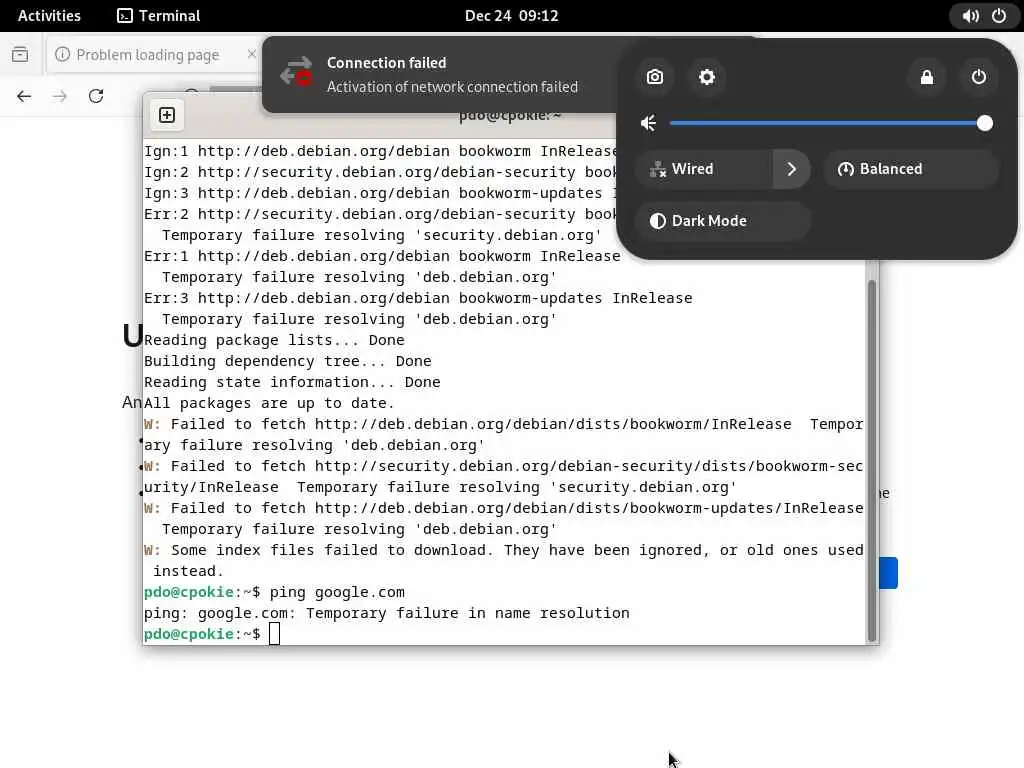1024x768 pixels.
Task: Click top bar volume indicator
Action: click(x=970, y=16)
